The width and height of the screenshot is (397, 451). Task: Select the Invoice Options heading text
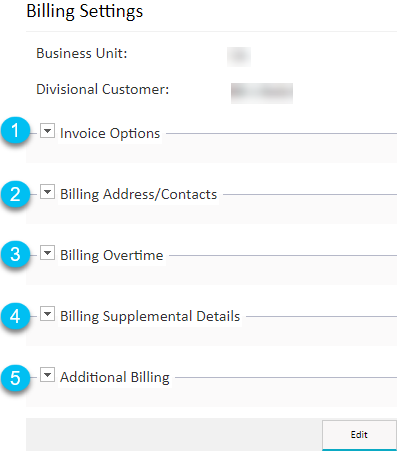[x=110, y=133]
